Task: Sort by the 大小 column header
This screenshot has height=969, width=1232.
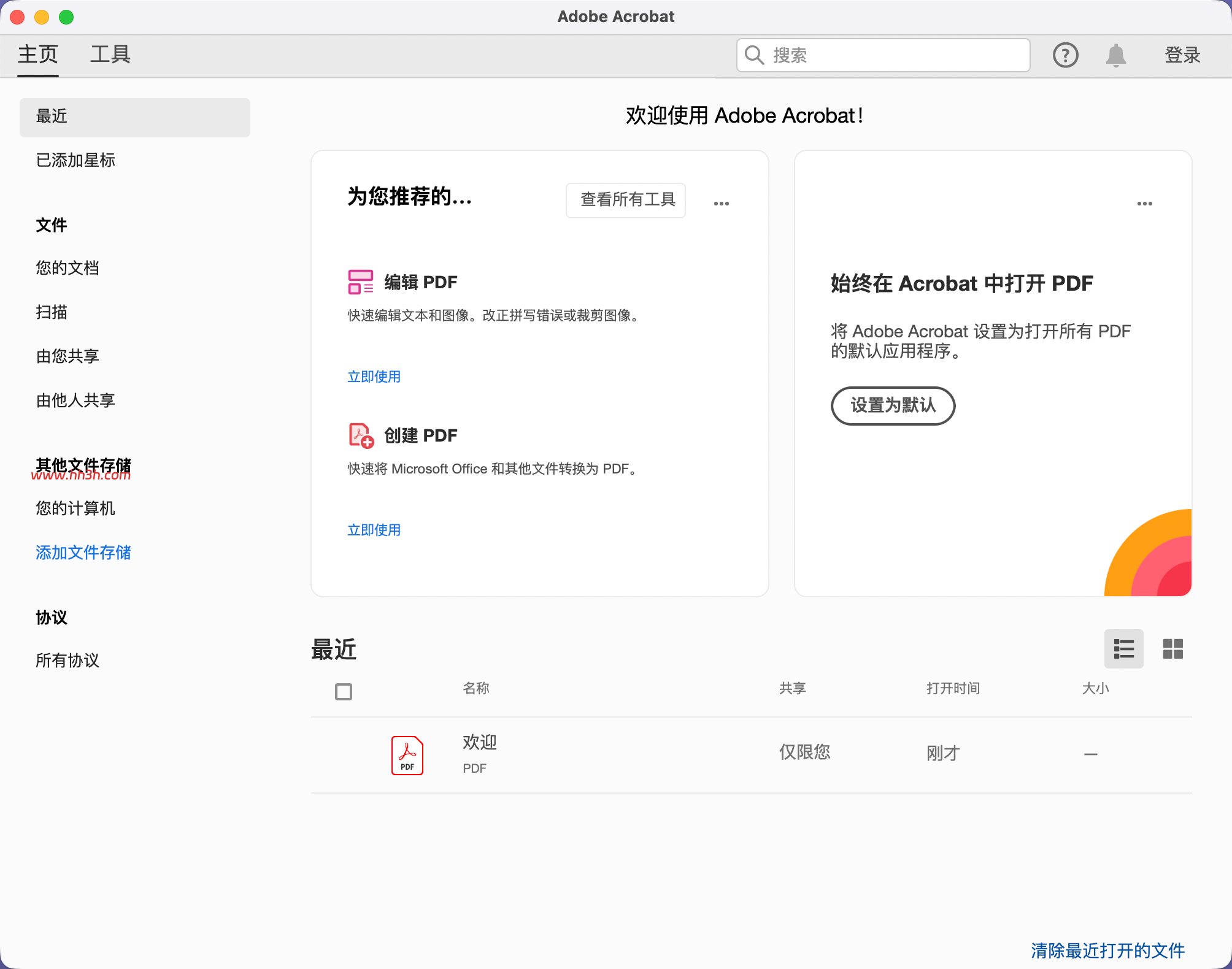Action: pos(1096,688)
